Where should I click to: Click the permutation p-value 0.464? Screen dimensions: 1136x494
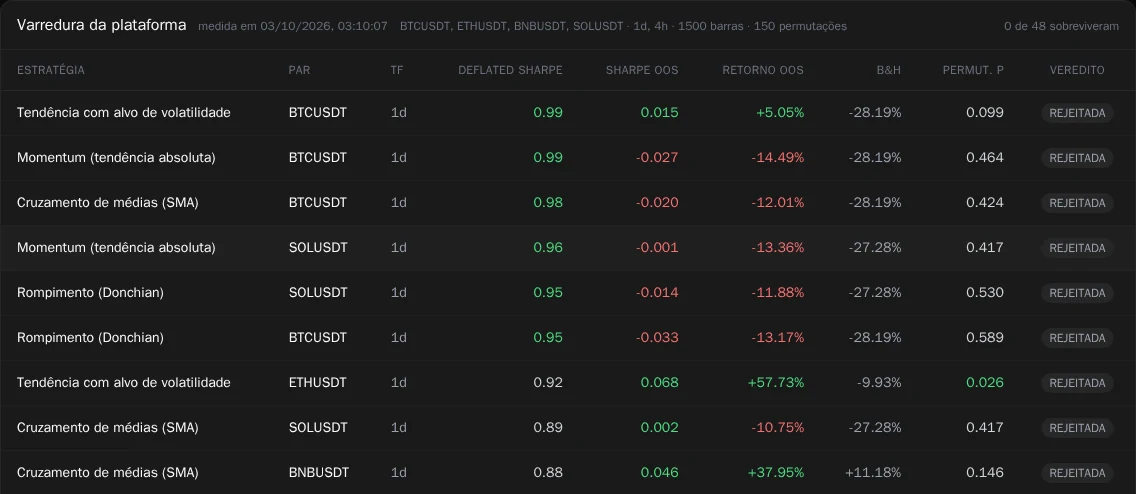click(985, 157)
